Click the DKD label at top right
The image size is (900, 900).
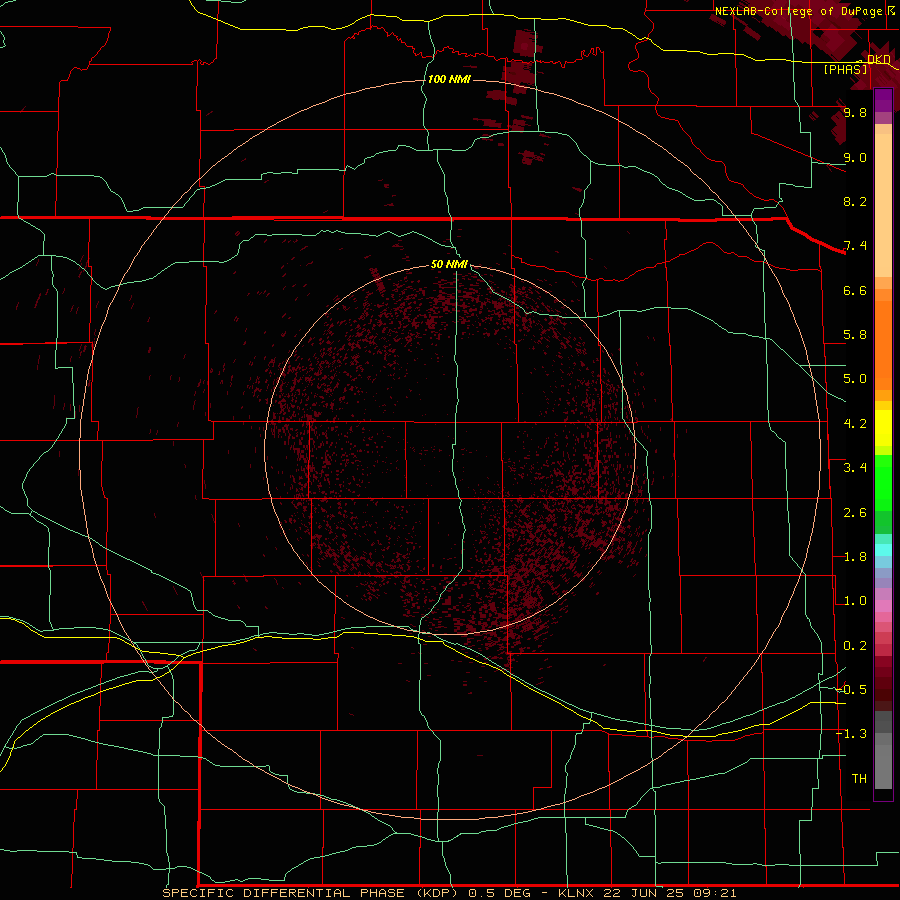[x=879, y=59]
